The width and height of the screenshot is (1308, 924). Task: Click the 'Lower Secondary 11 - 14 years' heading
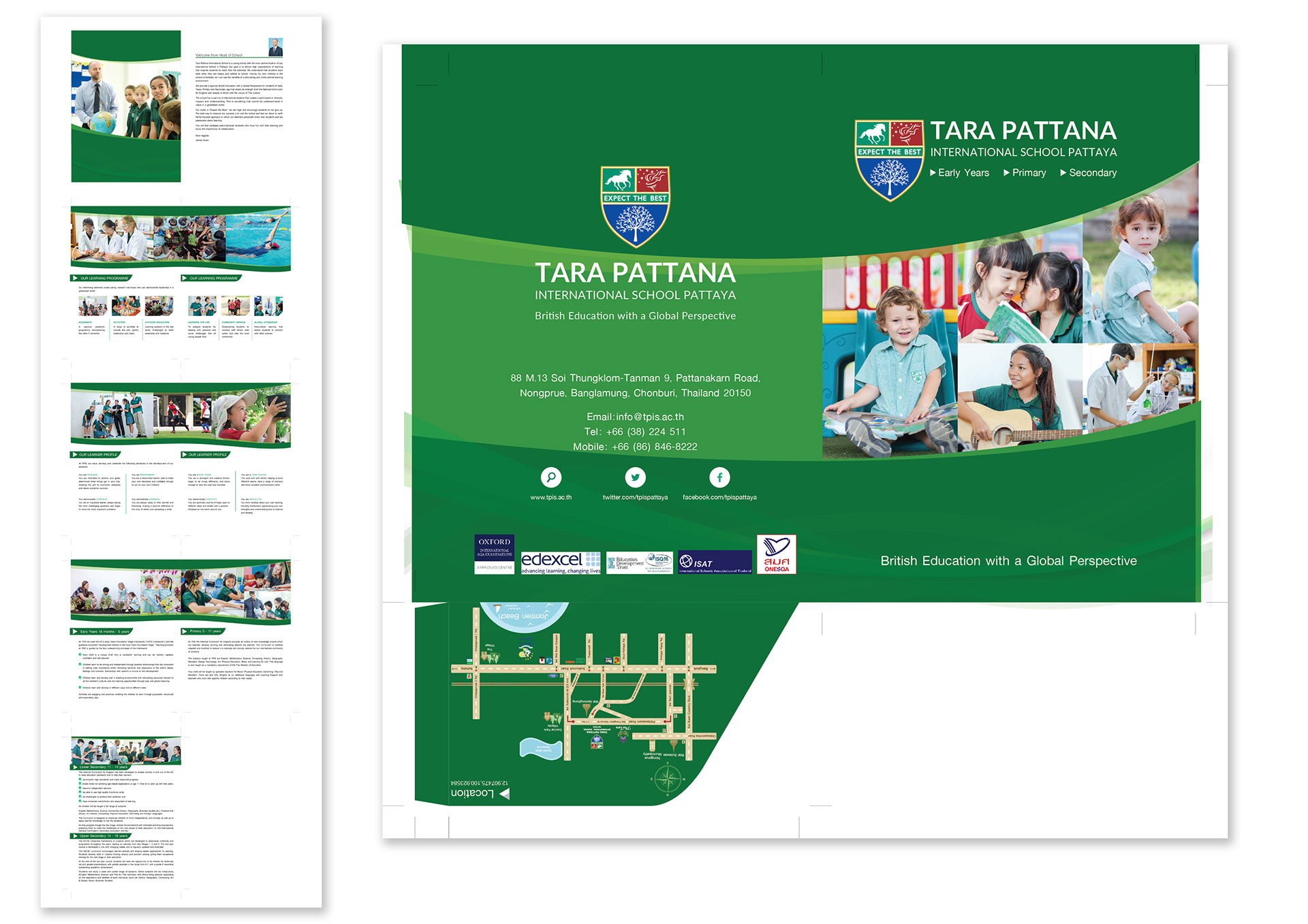point(102,767)
